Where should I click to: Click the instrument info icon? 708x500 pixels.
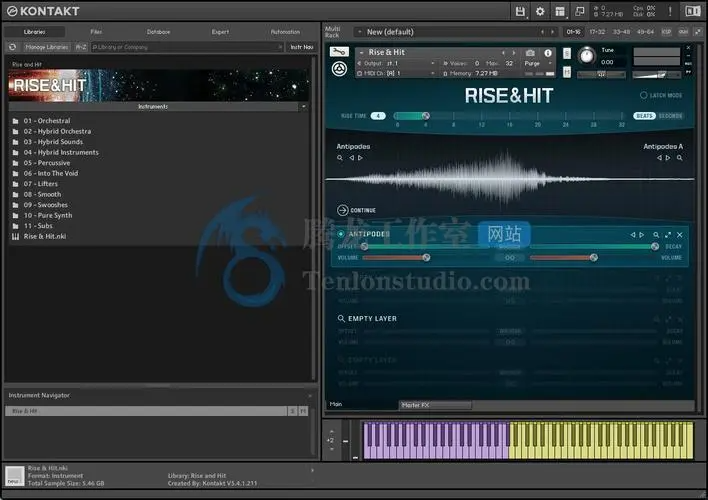coord(547,53)
